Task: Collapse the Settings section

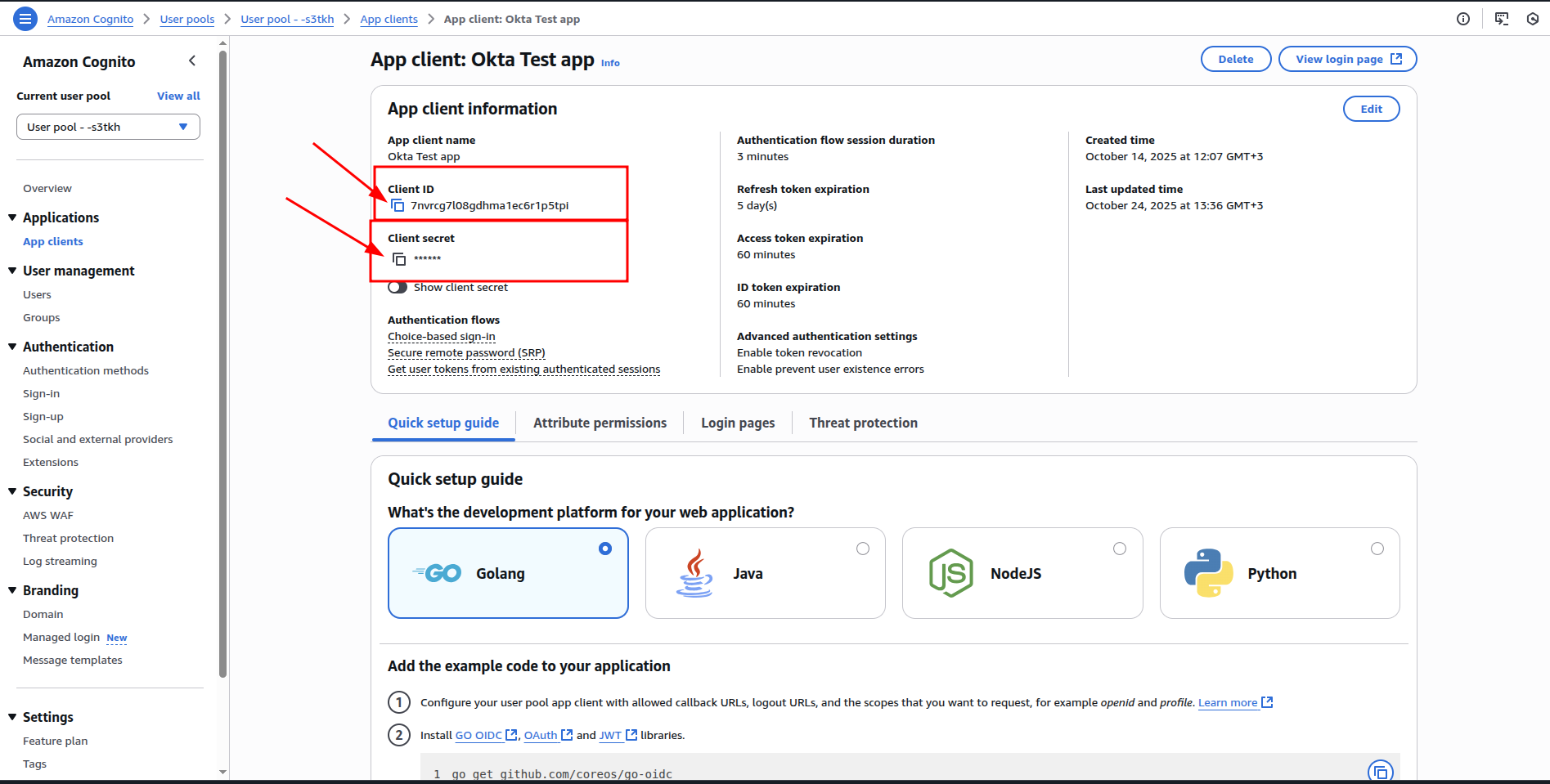Action: [x=12, y=717]
